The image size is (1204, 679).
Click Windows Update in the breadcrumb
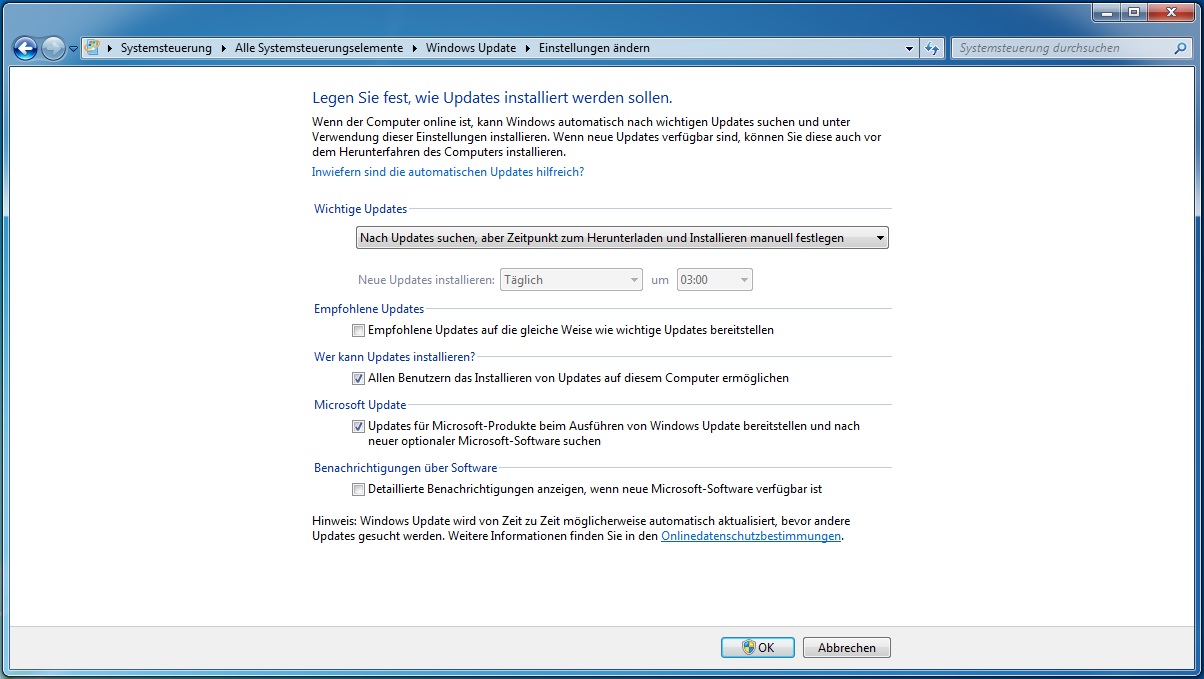click(471, 48)
